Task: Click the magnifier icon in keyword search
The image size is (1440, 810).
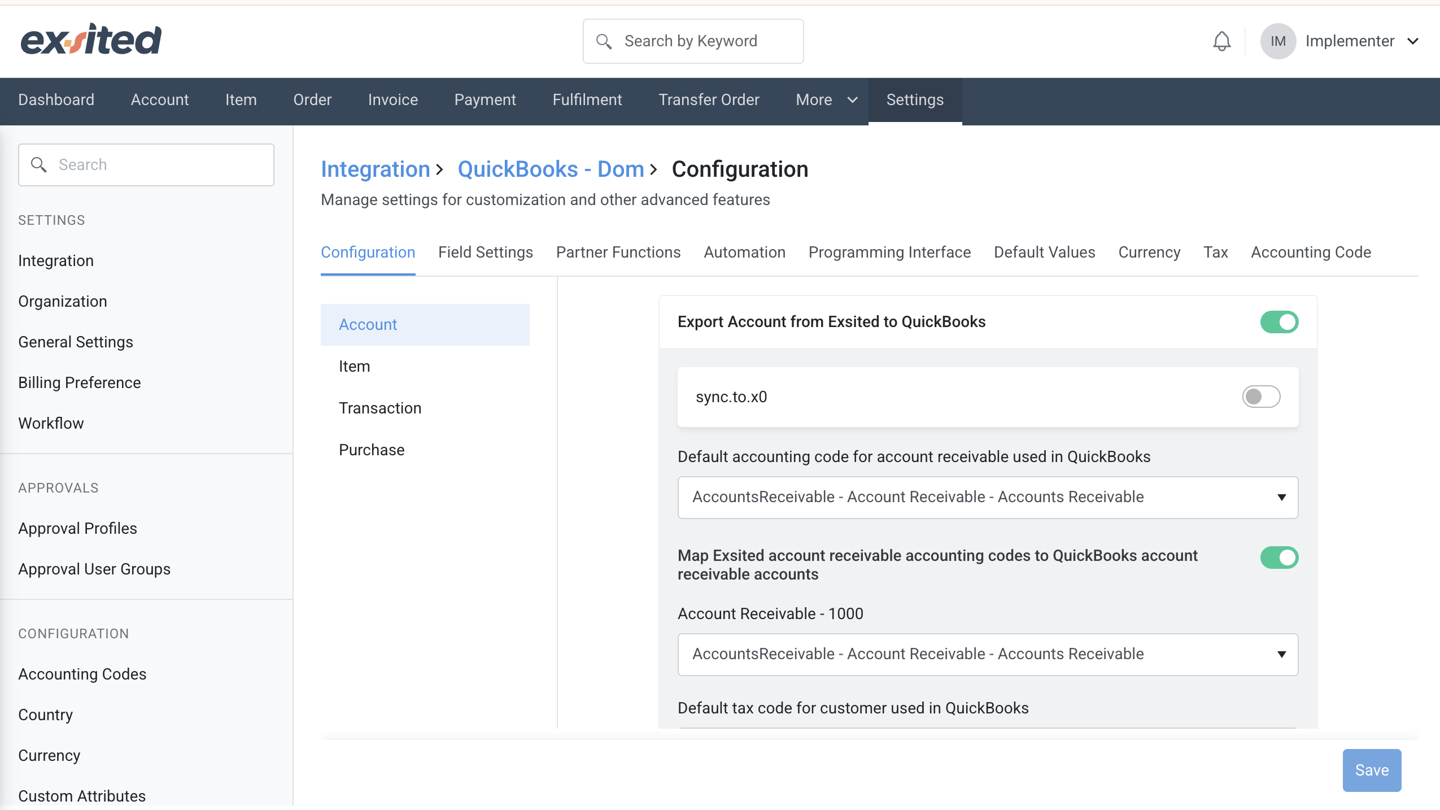Action: pyautogui.click(x=604, y=41)
